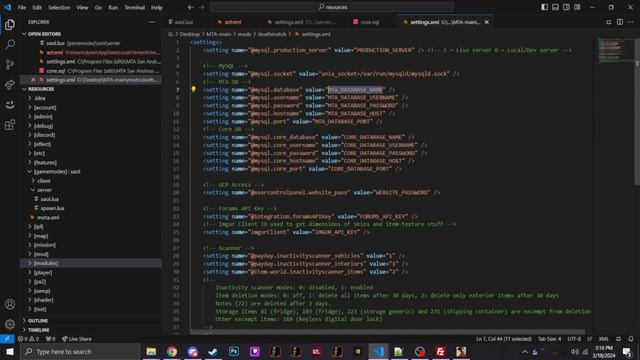This screenshot has height=360, width=640.
Task: Click the Live Share status bar item
Action: click(x=77, y=339)
